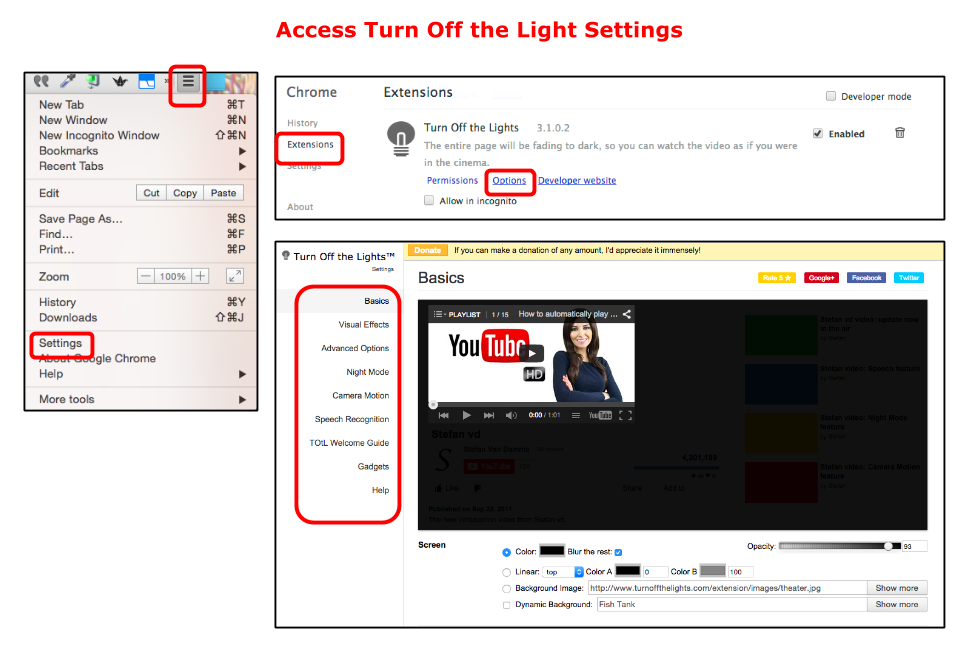This screenshot has width=961, height=648.
Task: Click the Developer website link
Action: pyautogui.click(x=577, y=181)
